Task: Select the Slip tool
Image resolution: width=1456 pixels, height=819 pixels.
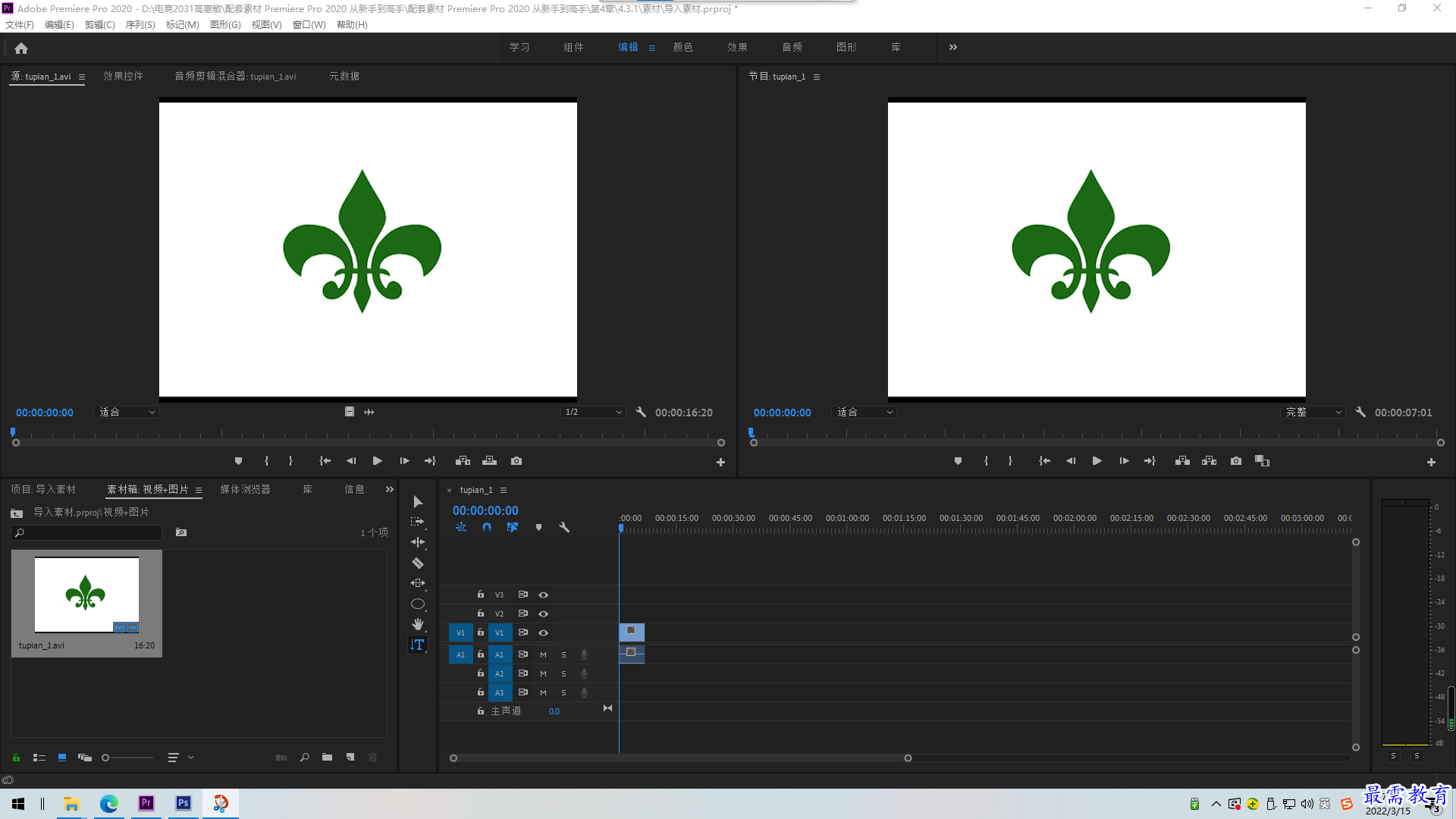Action: 418,583
